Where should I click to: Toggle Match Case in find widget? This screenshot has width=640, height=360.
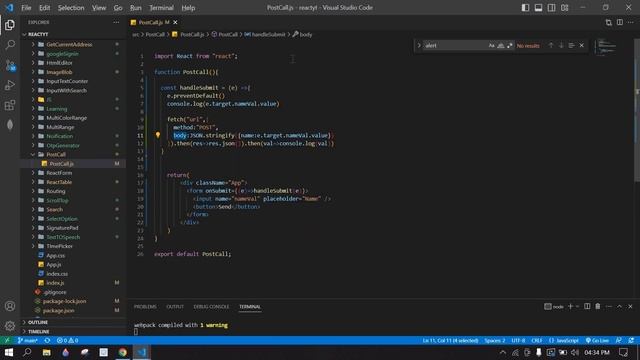491,46
